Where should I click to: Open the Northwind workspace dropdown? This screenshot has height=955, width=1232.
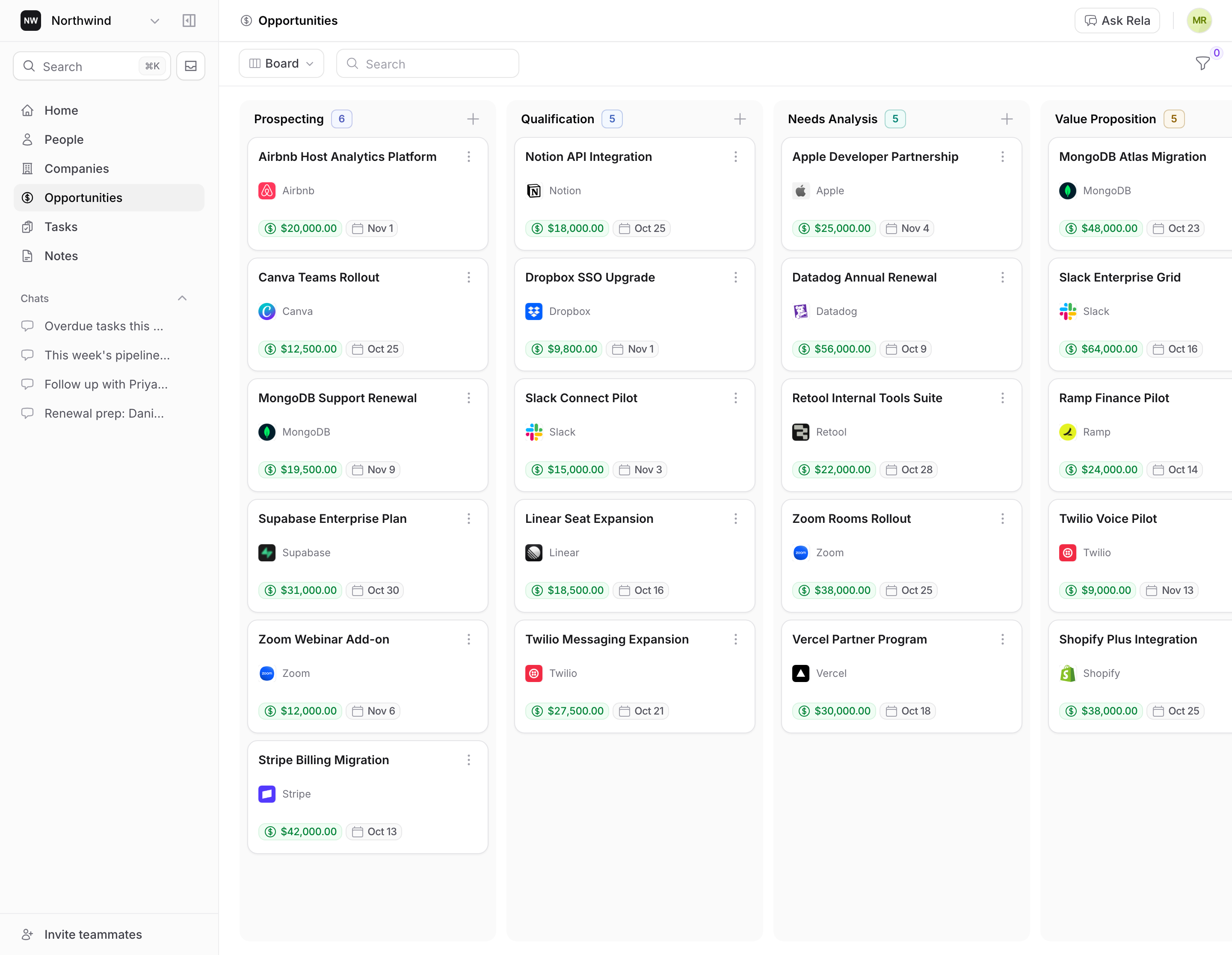(x=90, y=20)
